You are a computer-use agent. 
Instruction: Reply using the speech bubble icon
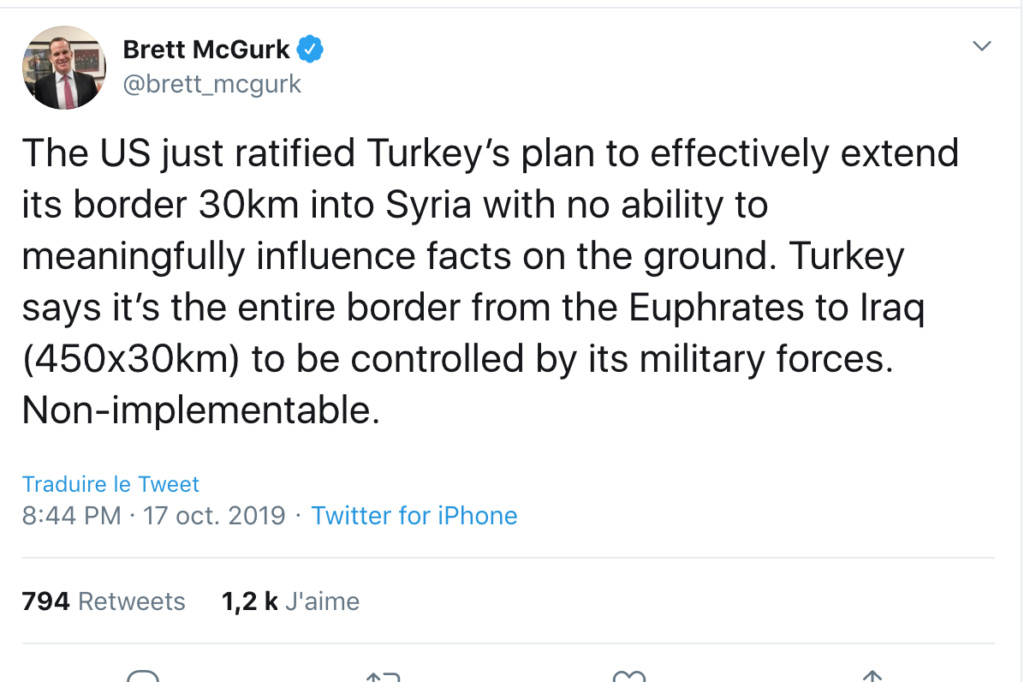coord(142,675)
